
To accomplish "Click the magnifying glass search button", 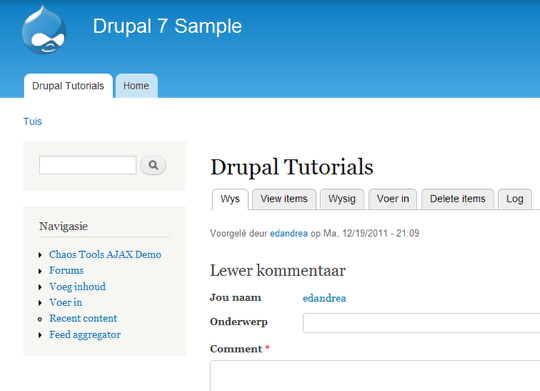I will 153,165.
